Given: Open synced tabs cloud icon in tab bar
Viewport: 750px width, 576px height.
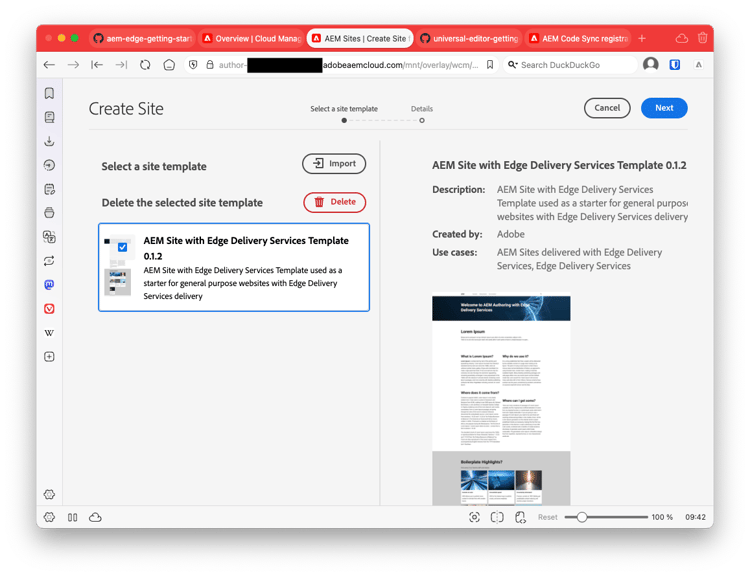Looking at the screenshot, I should [682, 38].
